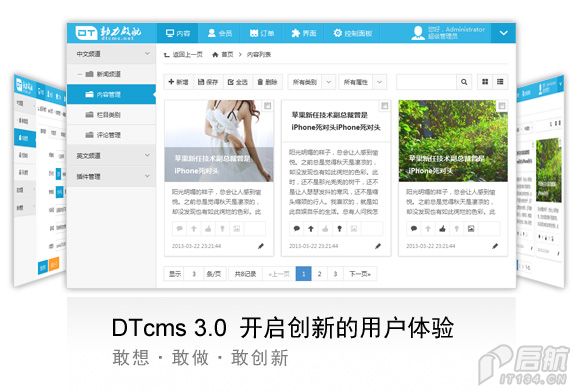Expand the 插件管理 sidebar section
This screenshot has width=580, height=392.
[111, 176]
